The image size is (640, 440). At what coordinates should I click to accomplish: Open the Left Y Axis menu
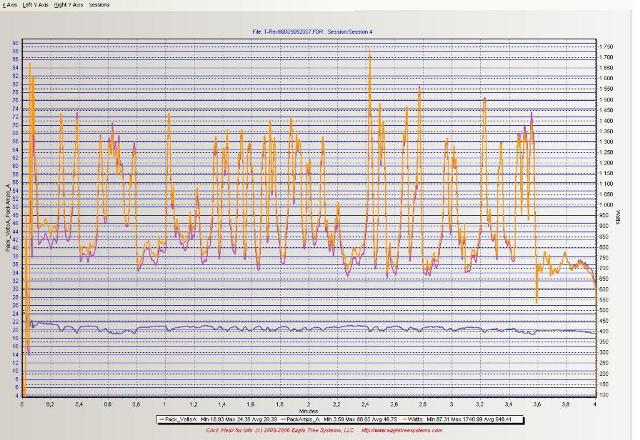[37, 5]
